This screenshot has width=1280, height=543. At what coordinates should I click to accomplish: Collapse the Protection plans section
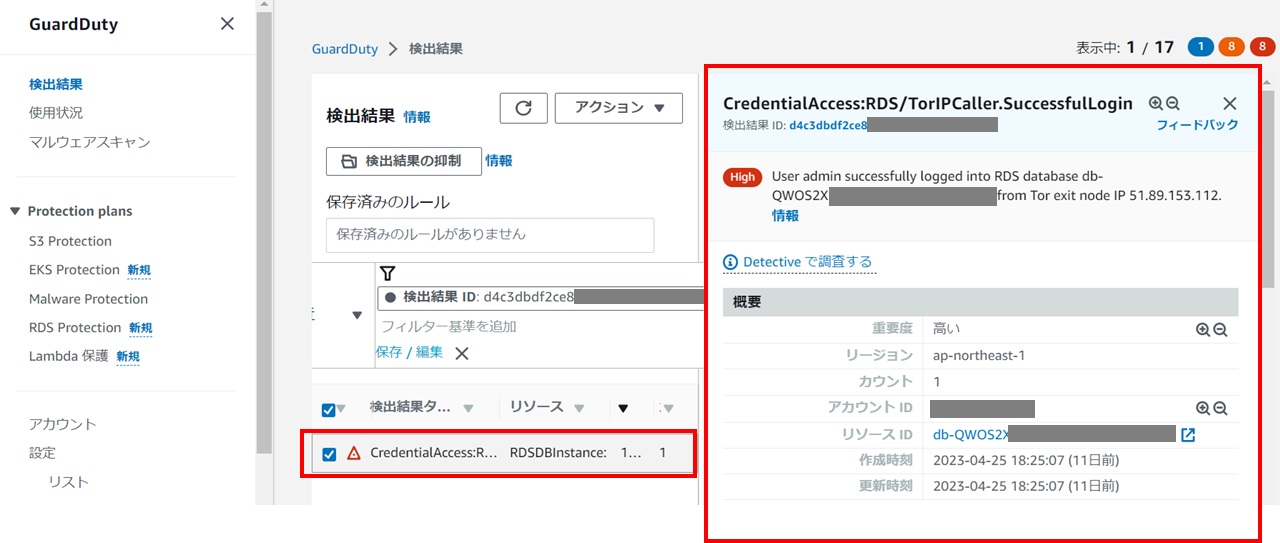[x=15, y=211]
